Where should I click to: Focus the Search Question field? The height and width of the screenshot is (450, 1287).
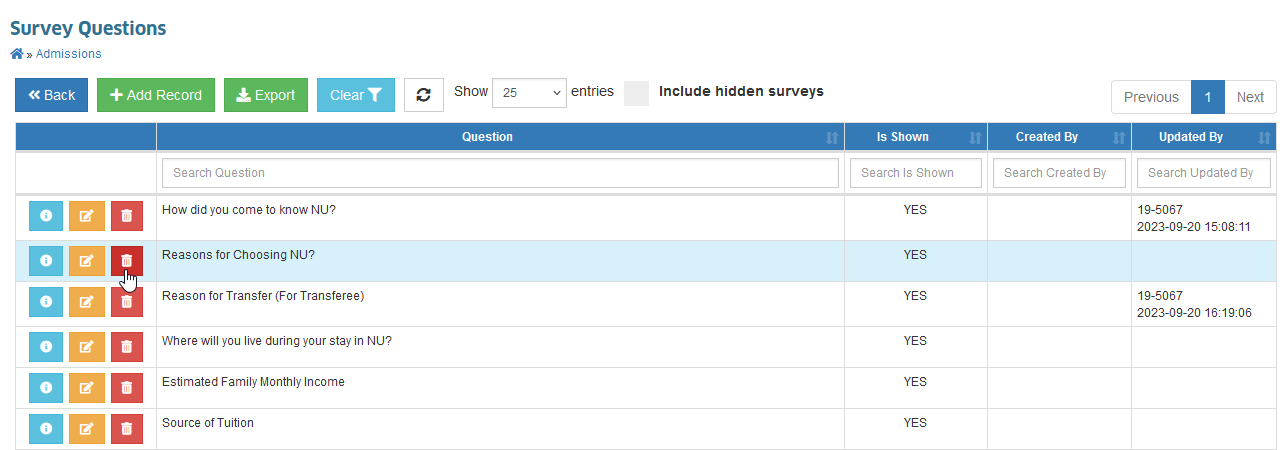pos(500,173)
